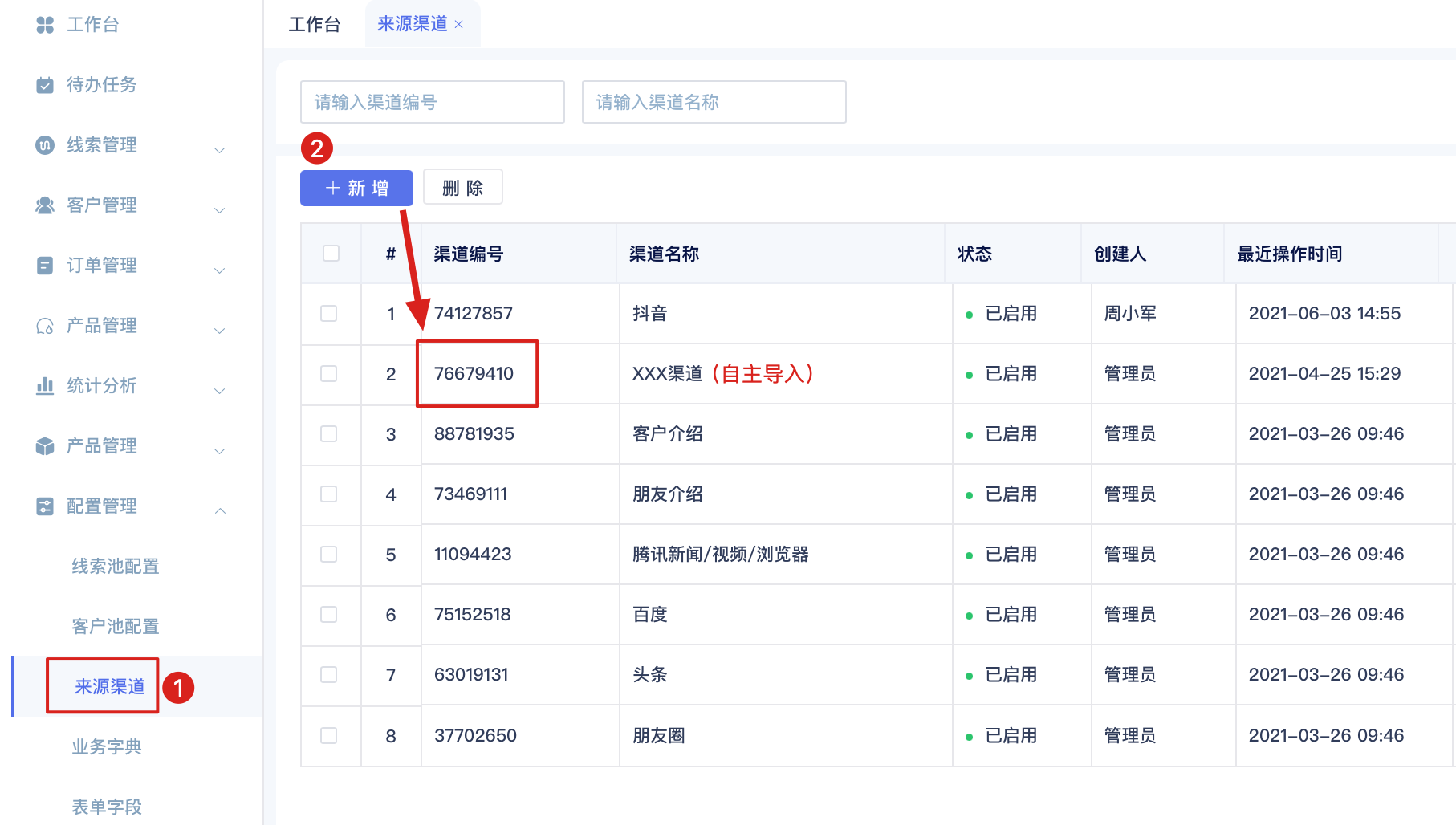Open 业务字典 in the sidebar
The width and height of the screenshot is (1456, 825).
coord(107,747)
